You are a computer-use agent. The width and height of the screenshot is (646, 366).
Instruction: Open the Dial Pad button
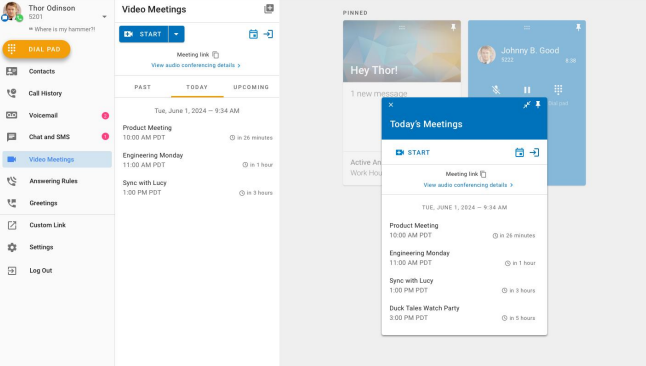pyautogui.click(x=36, y=49)
